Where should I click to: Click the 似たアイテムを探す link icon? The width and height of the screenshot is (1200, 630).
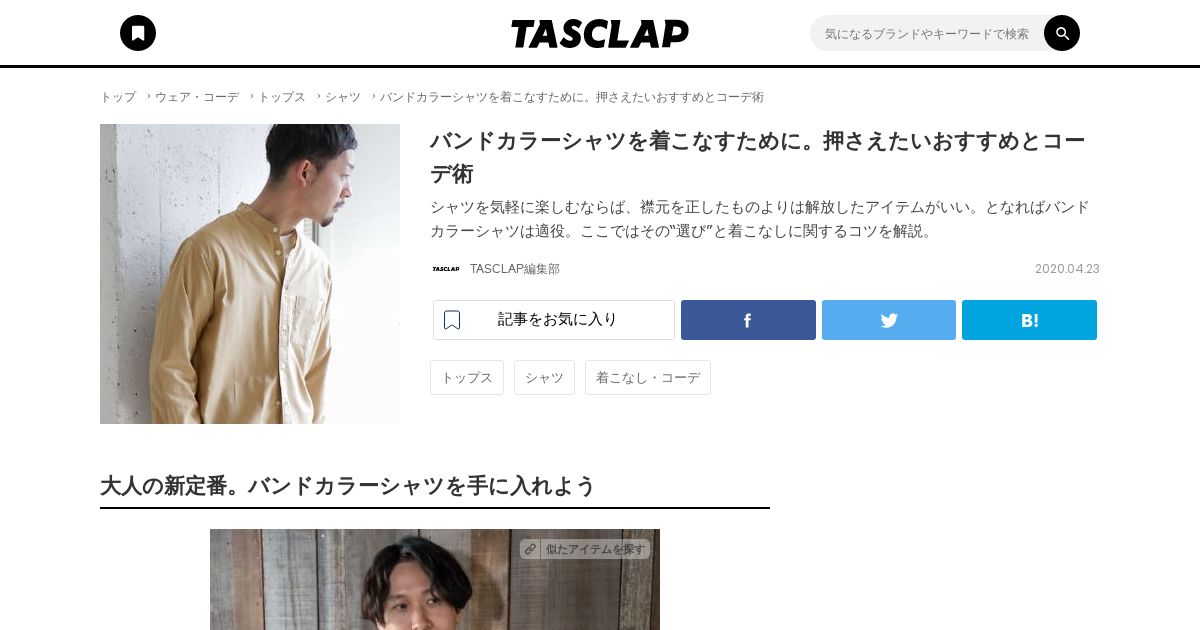[x=530, y=549]
